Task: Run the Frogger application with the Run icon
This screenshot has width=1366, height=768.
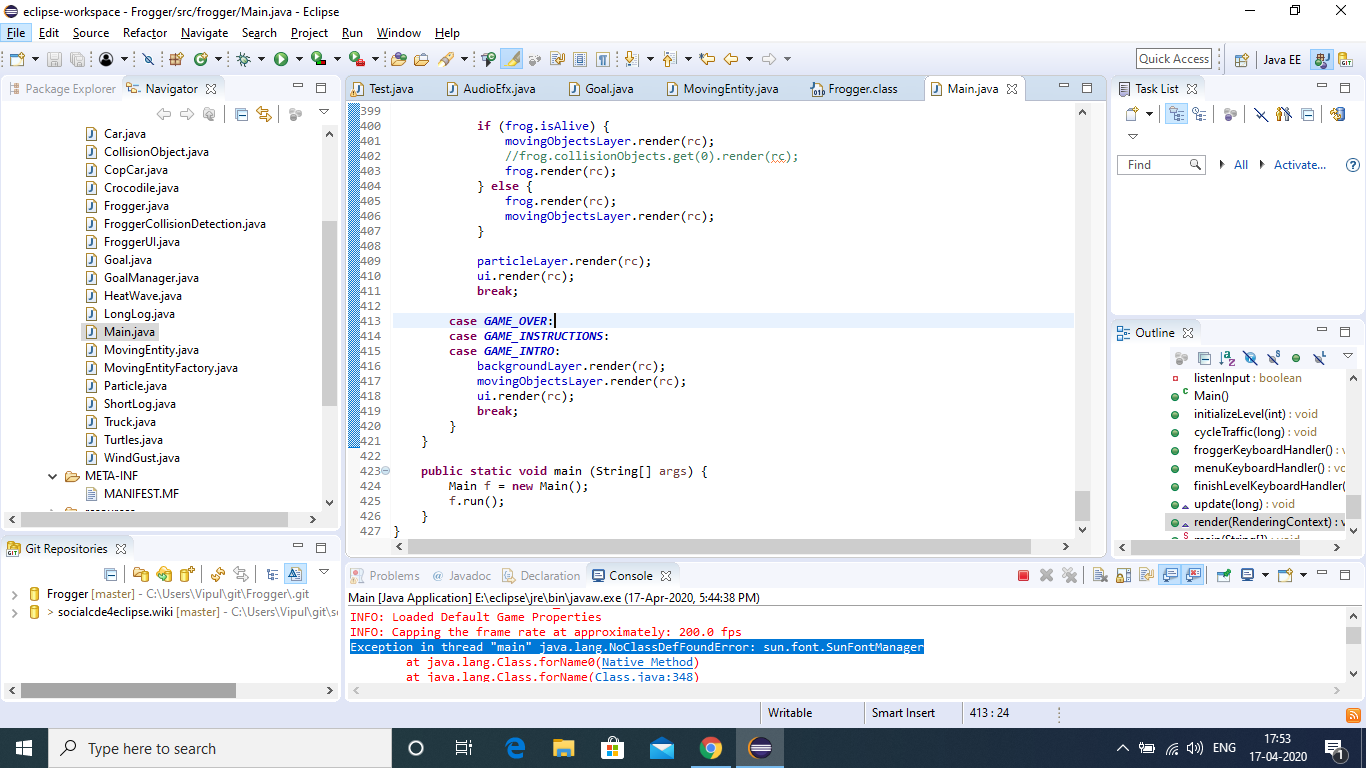Action: tap(281, 58)
